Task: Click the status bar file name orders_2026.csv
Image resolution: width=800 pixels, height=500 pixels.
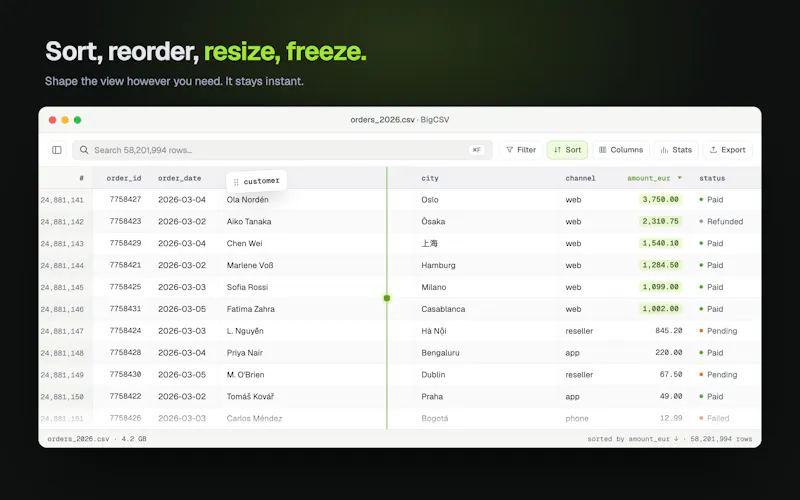Action: point(78,439)
